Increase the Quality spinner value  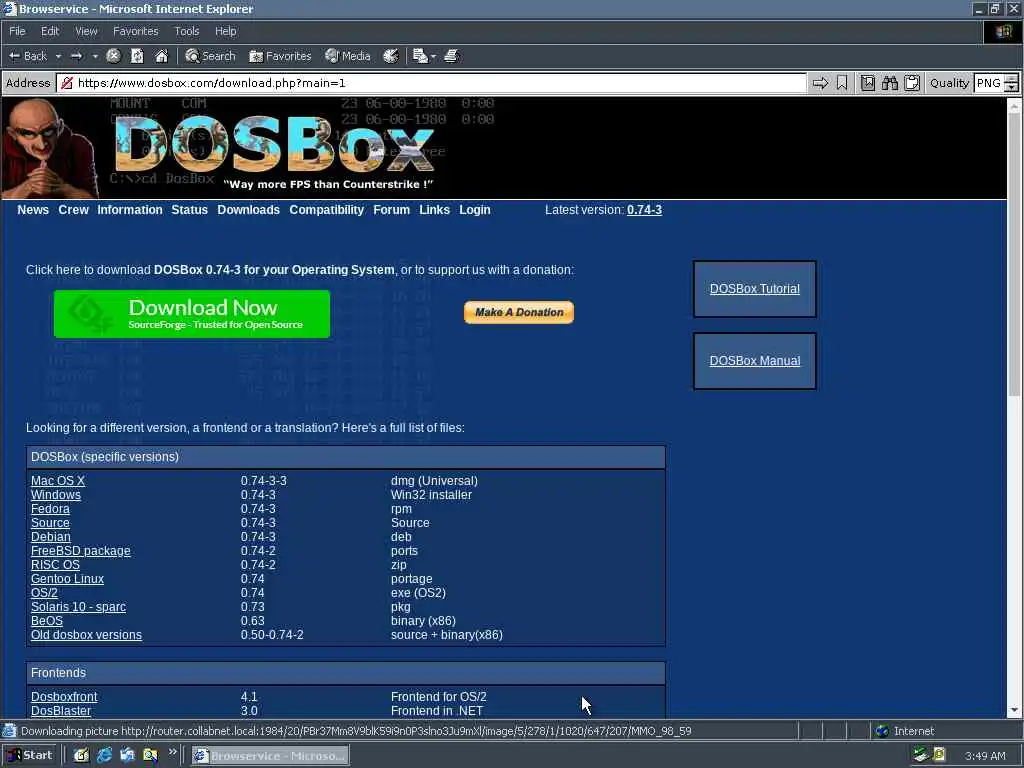point(1011,78)
